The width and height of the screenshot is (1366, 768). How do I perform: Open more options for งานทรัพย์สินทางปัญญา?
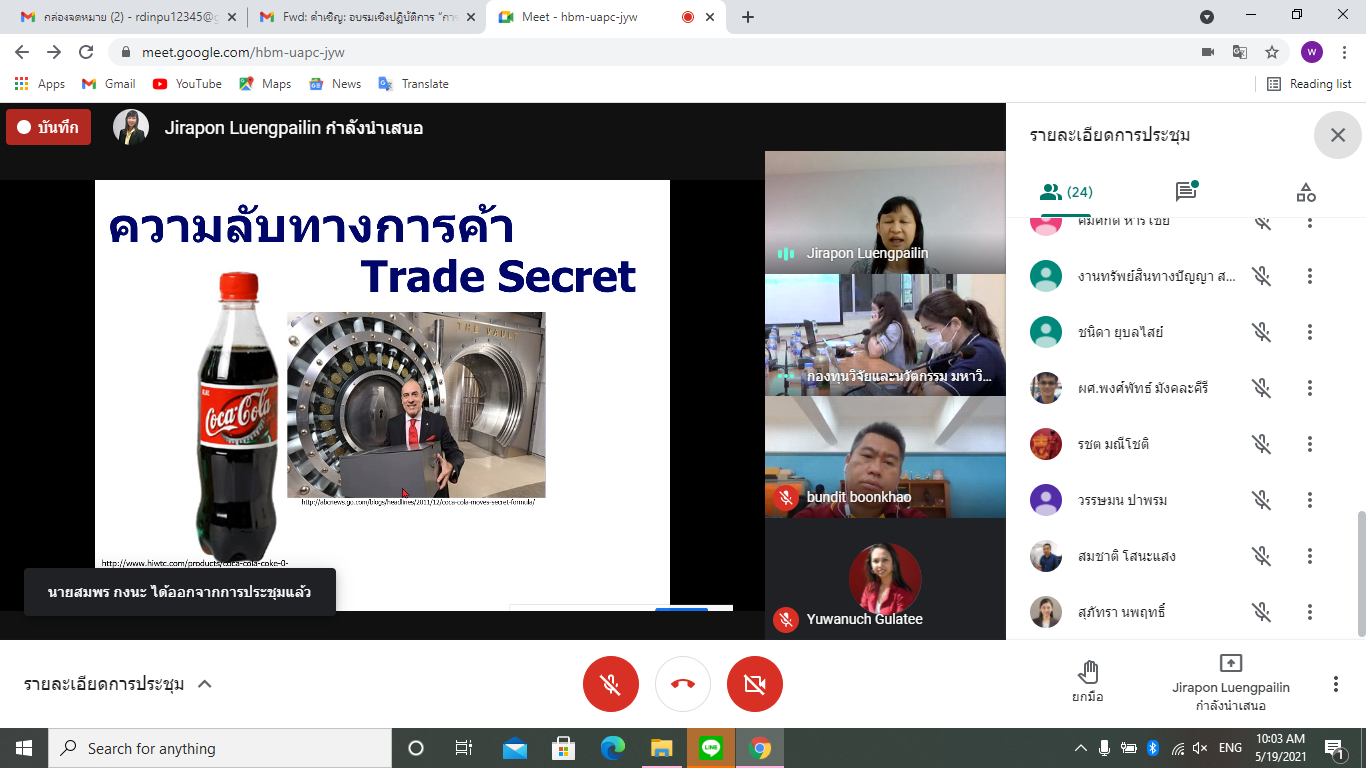1310,276
